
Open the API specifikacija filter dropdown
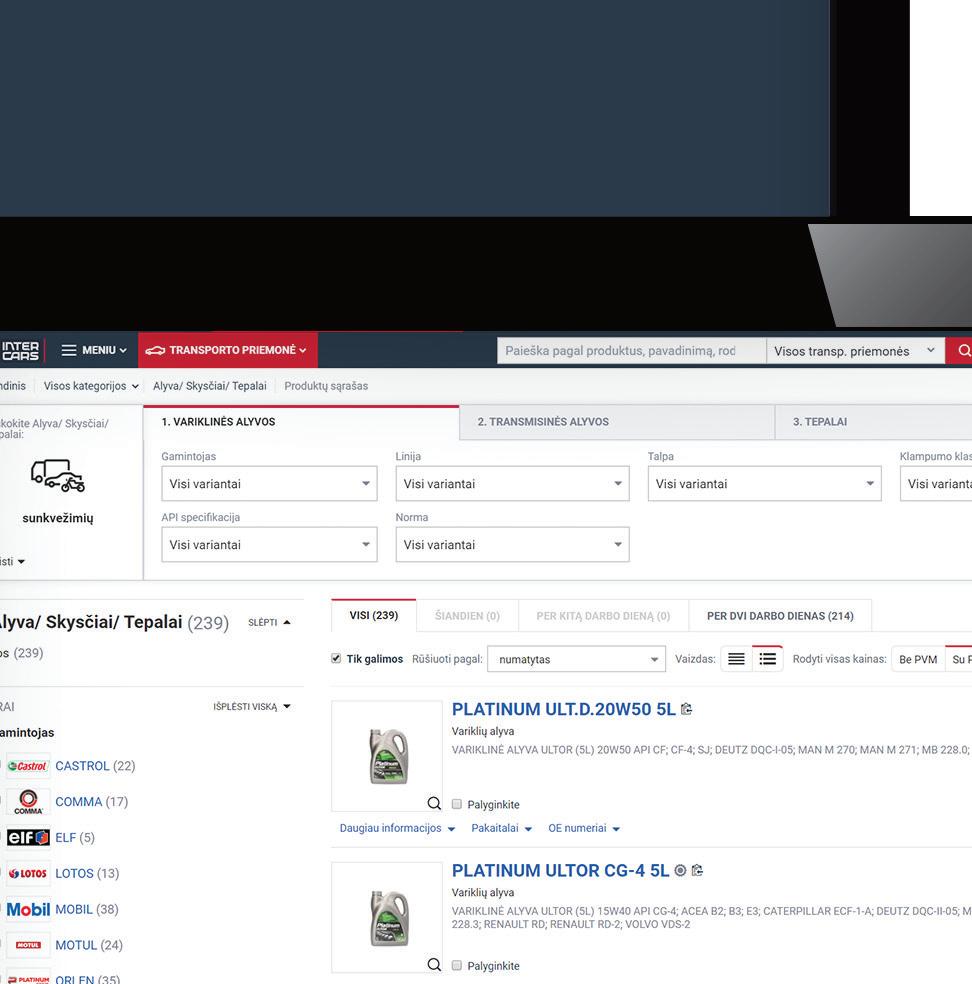269,545
